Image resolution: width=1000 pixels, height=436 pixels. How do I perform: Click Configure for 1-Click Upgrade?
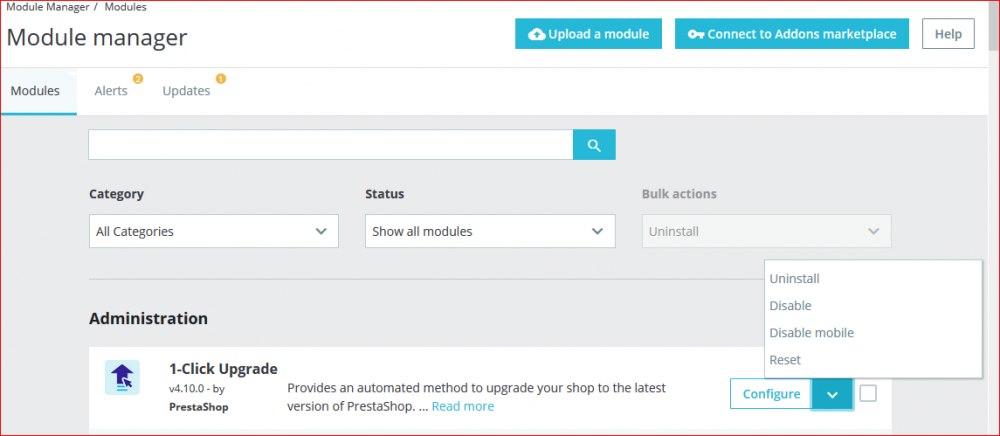(771, 394)
